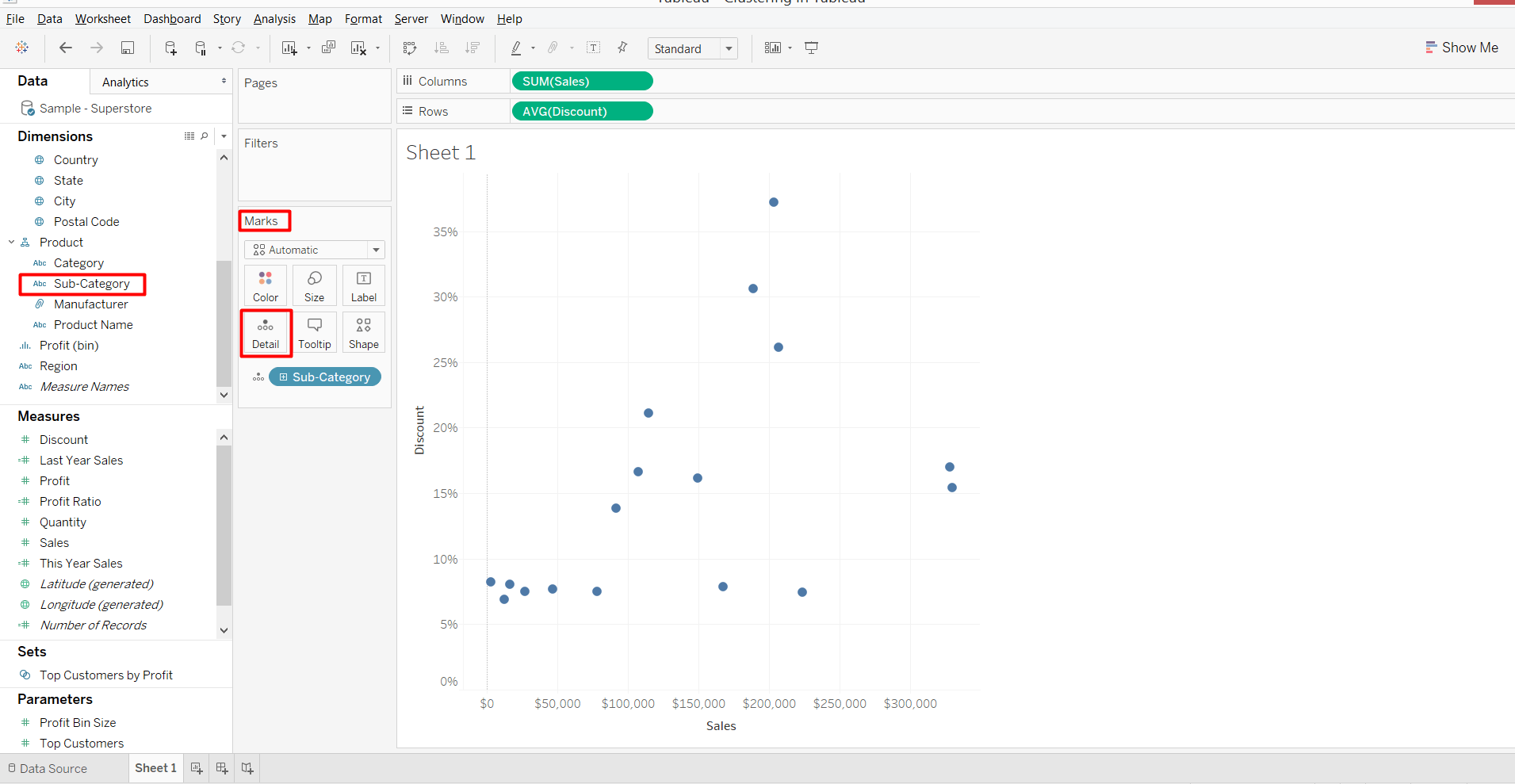This screenshot has width=1515, height=784.
Task: Collapse the Product hierarchy in Dimensions
Action: pos(11,242)
